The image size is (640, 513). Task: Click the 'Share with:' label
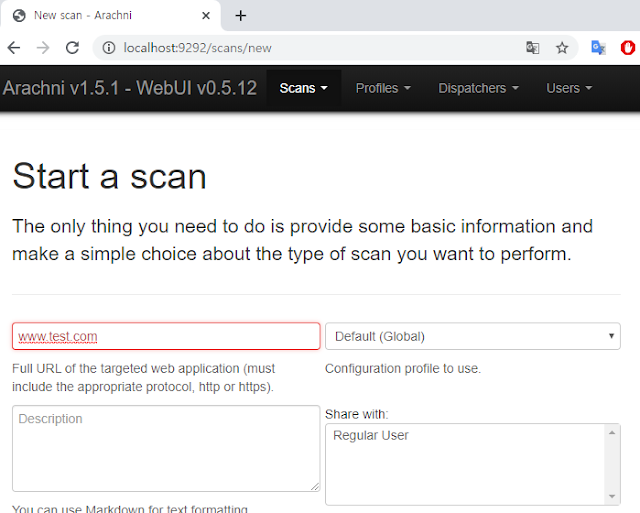[x=356, y=414]
